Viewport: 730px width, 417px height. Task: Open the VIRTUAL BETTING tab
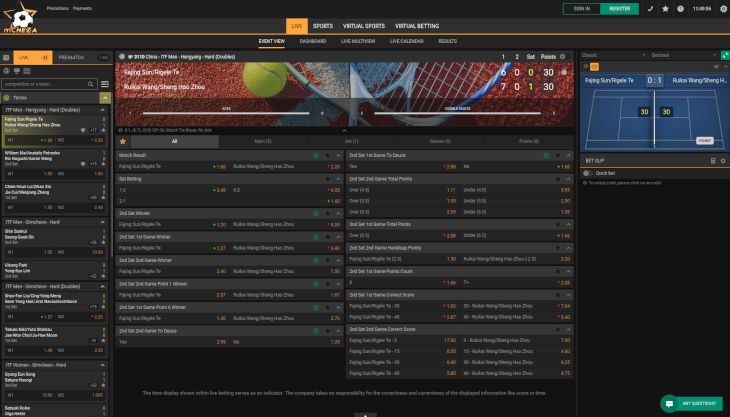click(417, 26)
